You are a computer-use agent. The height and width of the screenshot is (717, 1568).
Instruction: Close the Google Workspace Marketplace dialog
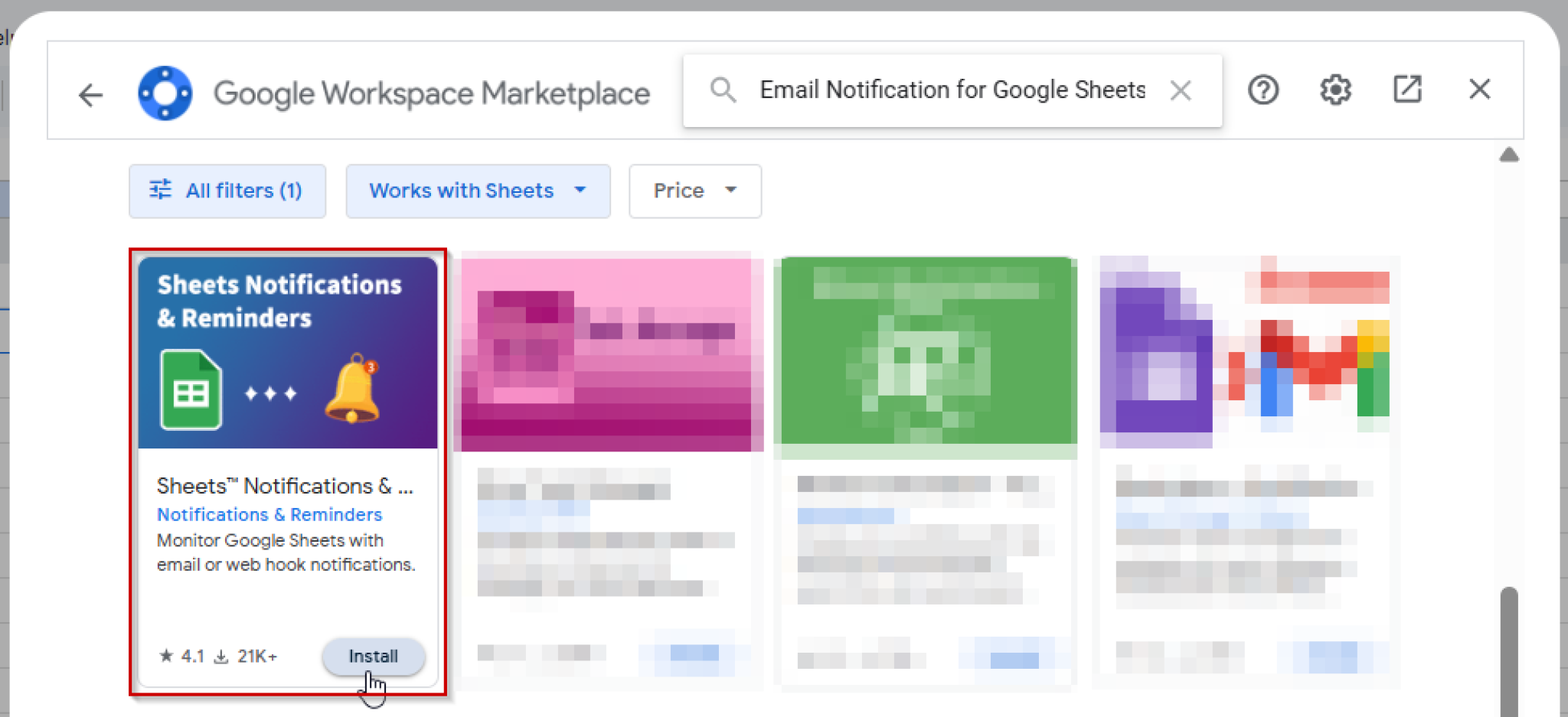pyautogui.click(x=1479, y=90)
